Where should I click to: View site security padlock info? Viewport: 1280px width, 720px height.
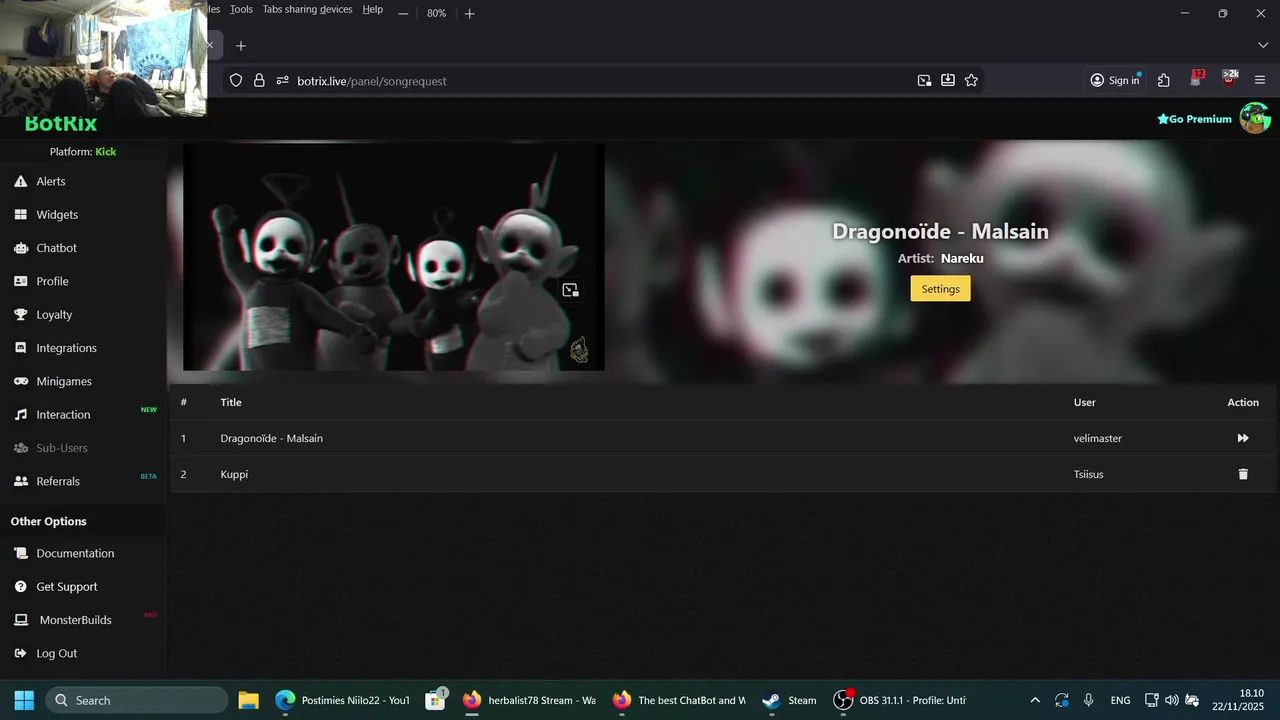[x=259, y=80]
